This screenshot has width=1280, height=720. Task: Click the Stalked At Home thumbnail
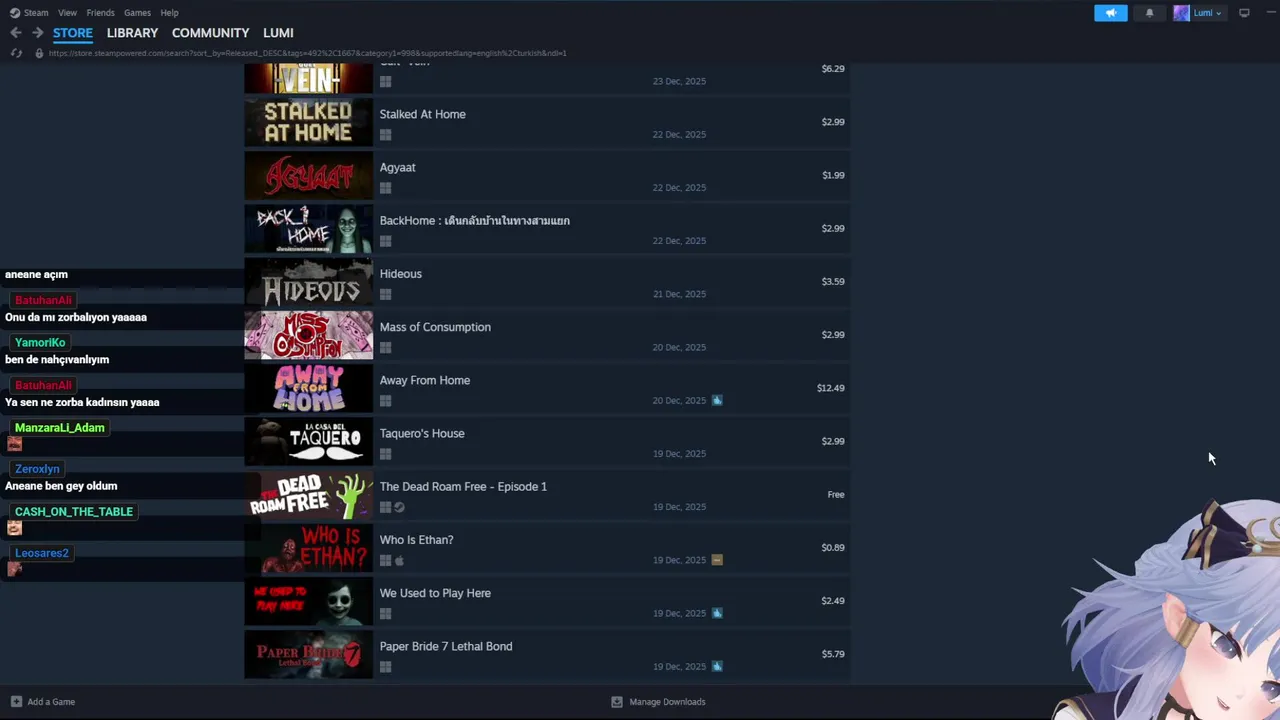click(x=309, y=122)
